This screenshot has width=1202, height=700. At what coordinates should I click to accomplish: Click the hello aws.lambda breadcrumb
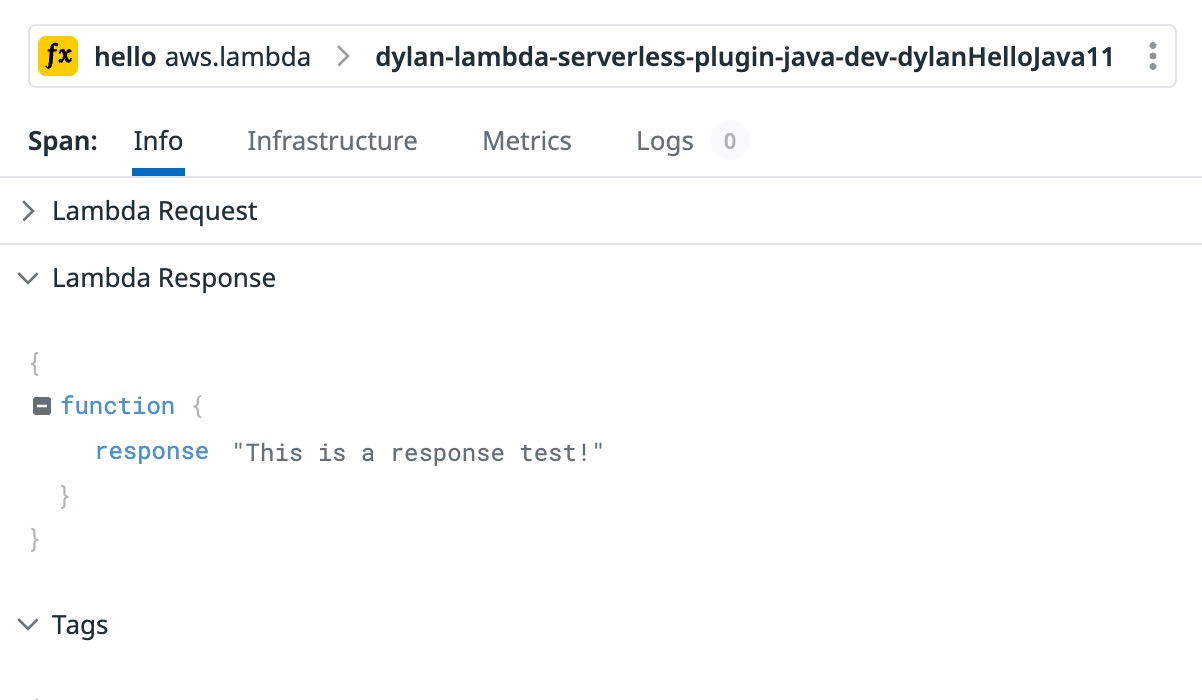click(203, 57)
